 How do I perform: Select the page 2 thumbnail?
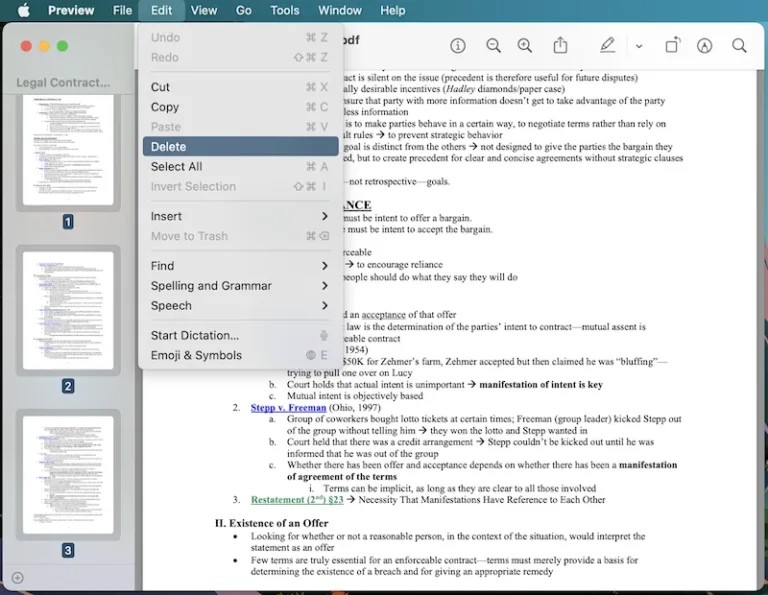(68, 311)
